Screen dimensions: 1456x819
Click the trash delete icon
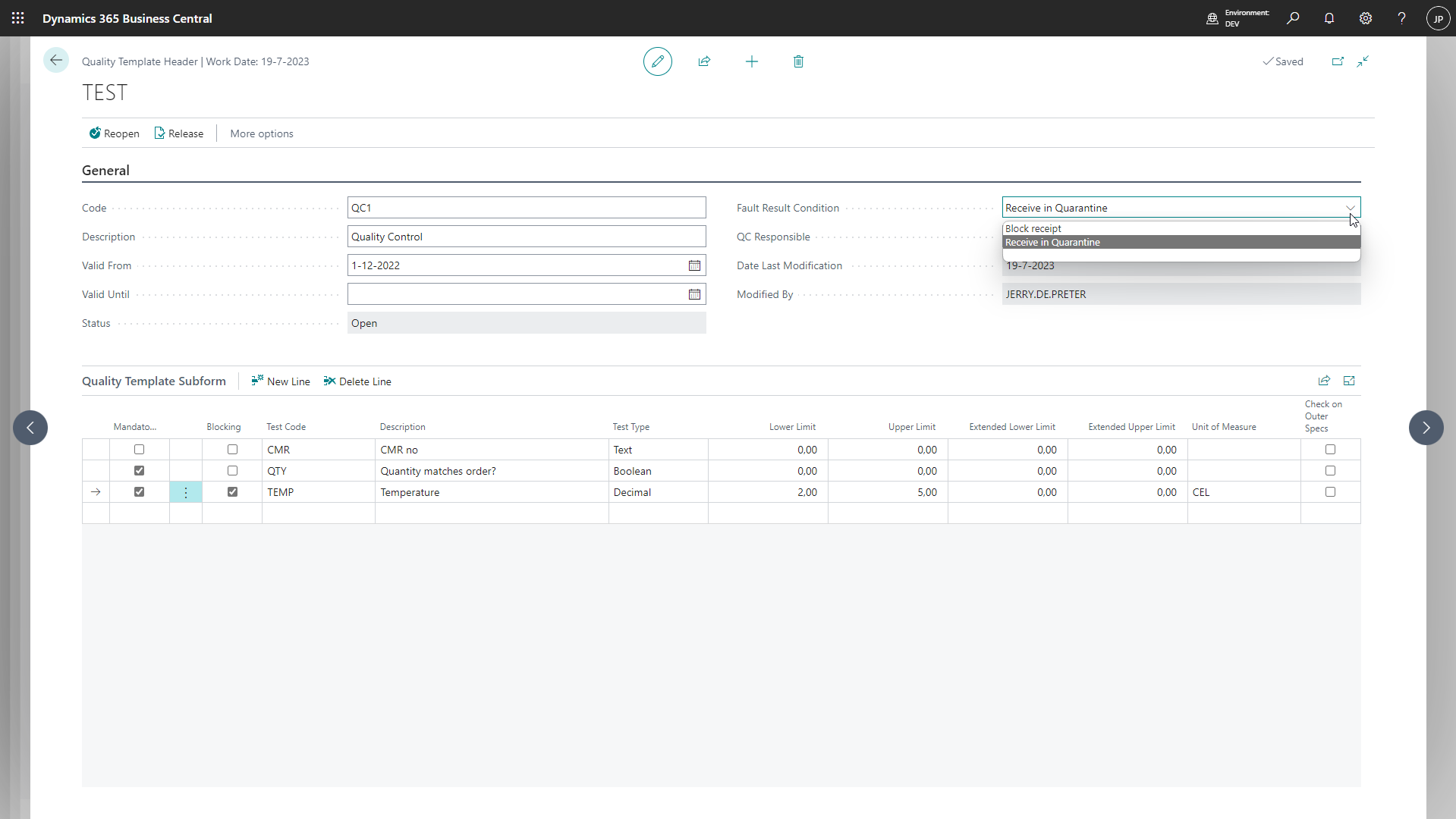pos(798,61)
